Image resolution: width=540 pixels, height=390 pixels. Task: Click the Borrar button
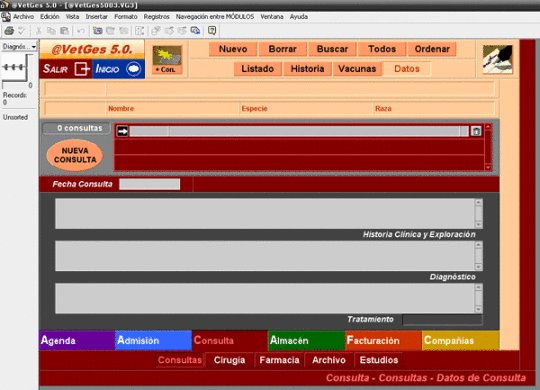point(282,49)
